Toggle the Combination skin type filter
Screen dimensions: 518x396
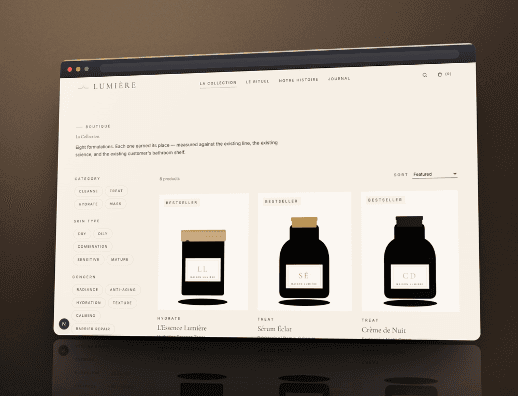(93, 247)
